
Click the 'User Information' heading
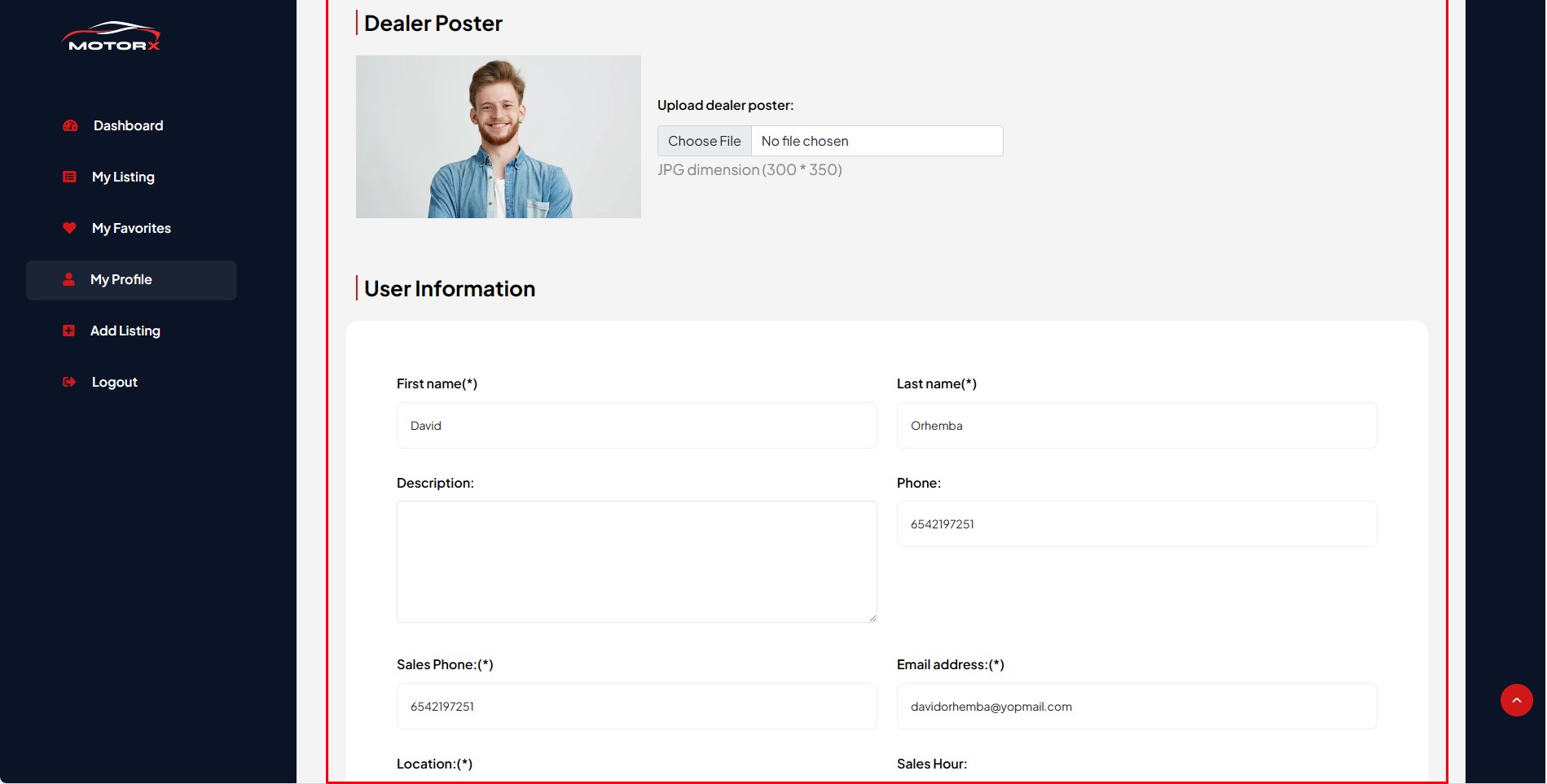[x=450, y=288]
